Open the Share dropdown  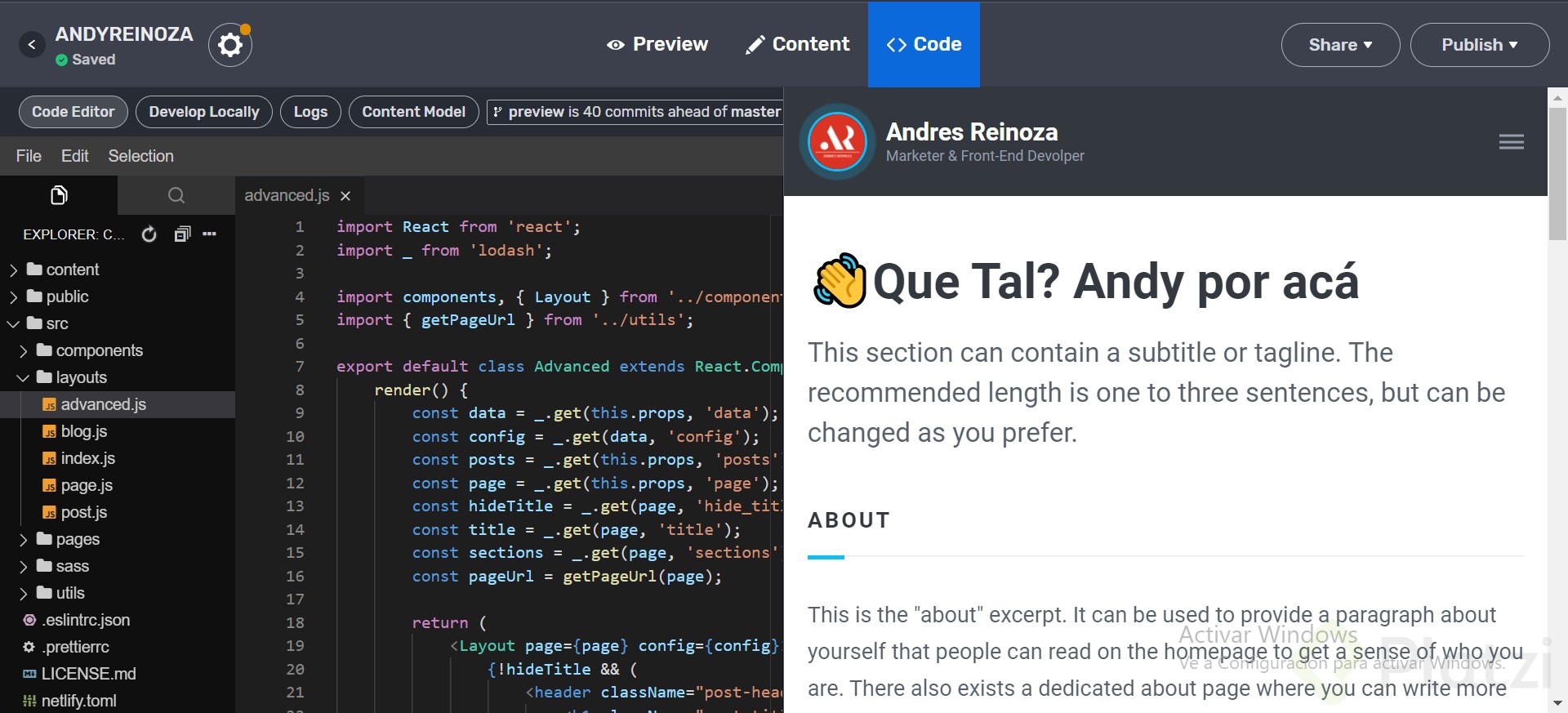1340,45
